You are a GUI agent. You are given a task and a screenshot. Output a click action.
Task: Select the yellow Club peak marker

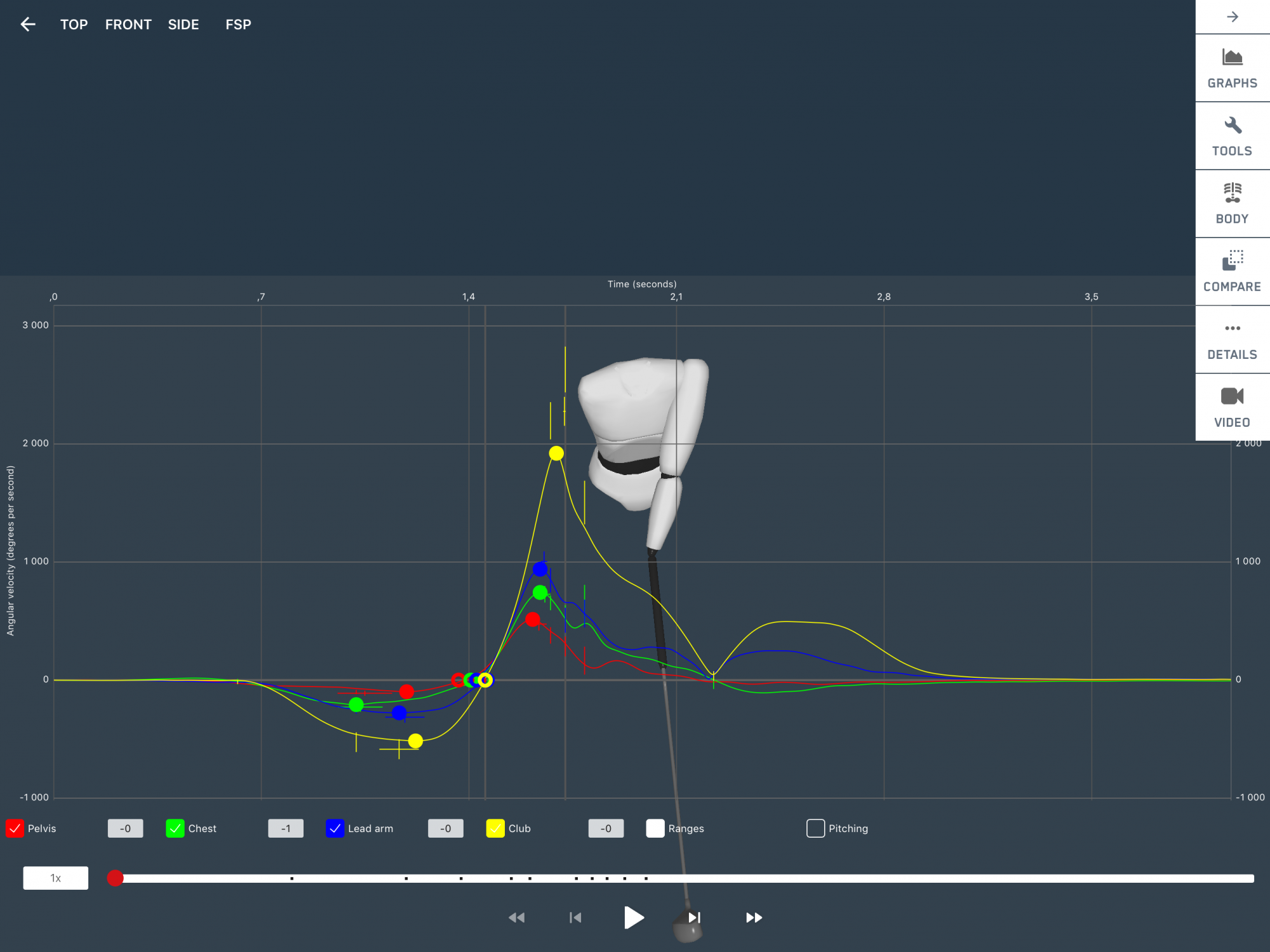point(556,453)
